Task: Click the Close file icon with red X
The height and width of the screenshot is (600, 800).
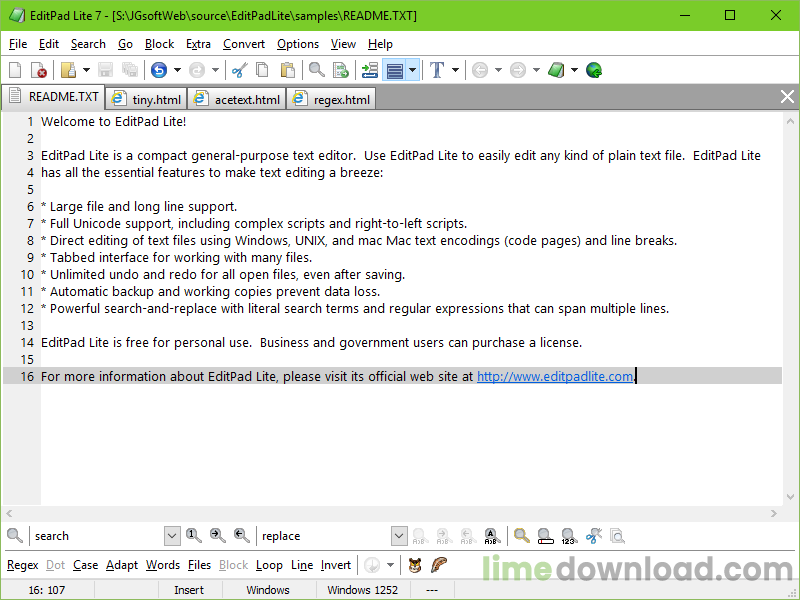Action: [39, 70]
